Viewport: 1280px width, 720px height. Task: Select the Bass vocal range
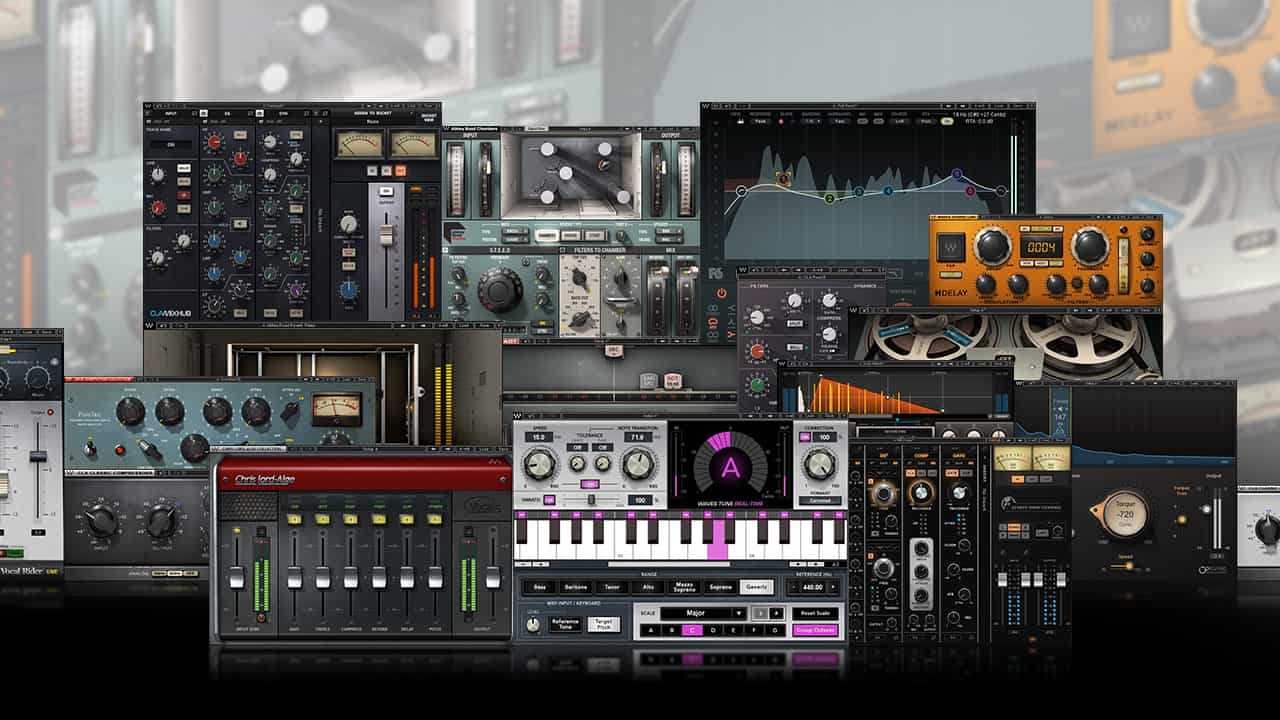[540, 587]
